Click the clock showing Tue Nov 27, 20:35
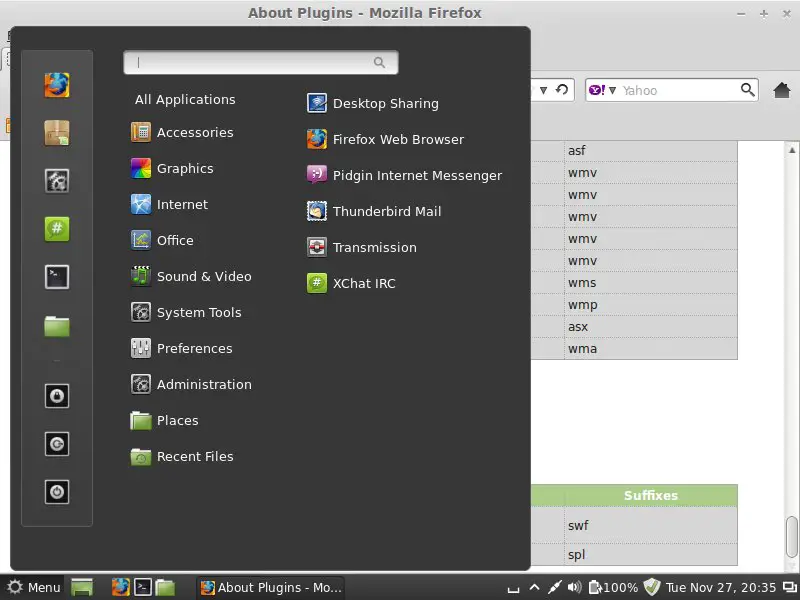 pyautogui.click(x=720, y=588)
